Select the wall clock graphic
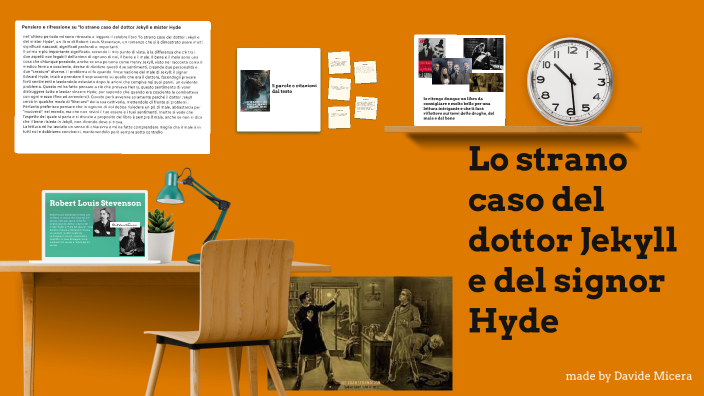 coord(570,81)
